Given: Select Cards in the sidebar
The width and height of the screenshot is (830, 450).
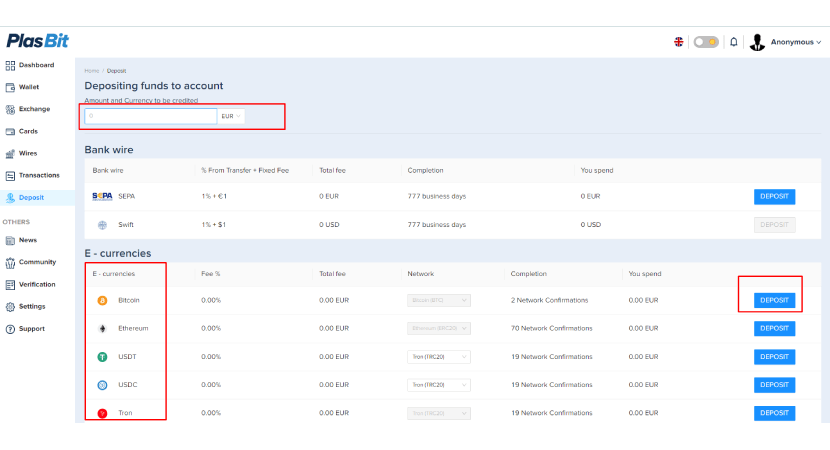Looking at the screenshot, I should [x=29, y=131].
